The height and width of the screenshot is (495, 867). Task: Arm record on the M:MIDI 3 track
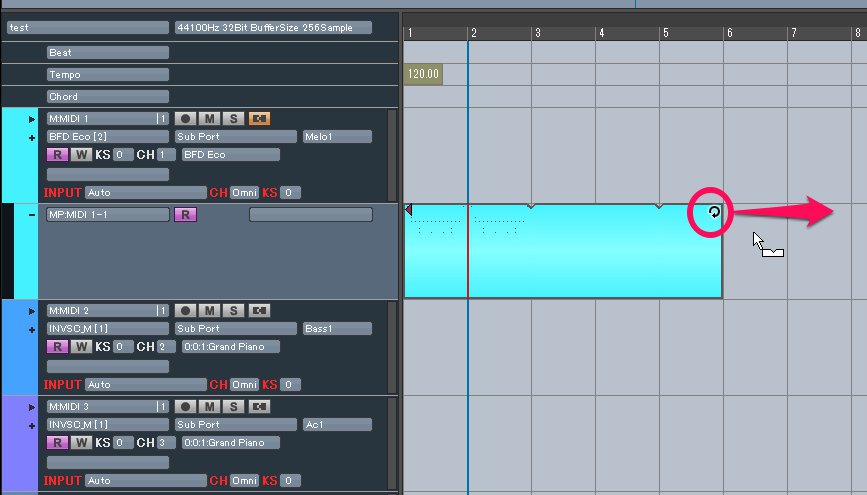point(185,407)
